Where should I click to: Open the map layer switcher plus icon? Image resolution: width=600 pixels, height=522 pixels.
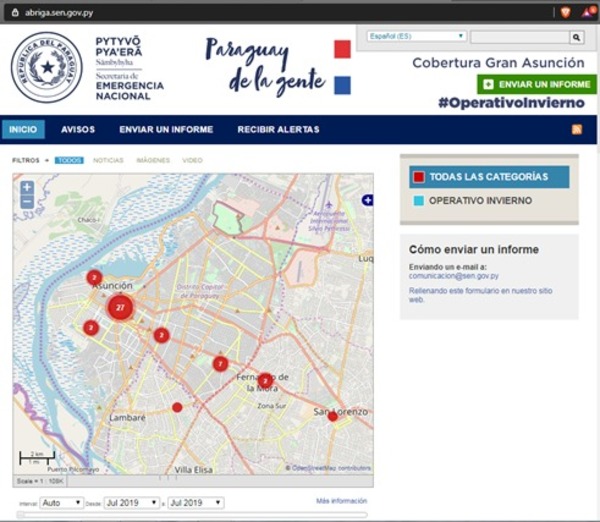[x=367, y=200]
